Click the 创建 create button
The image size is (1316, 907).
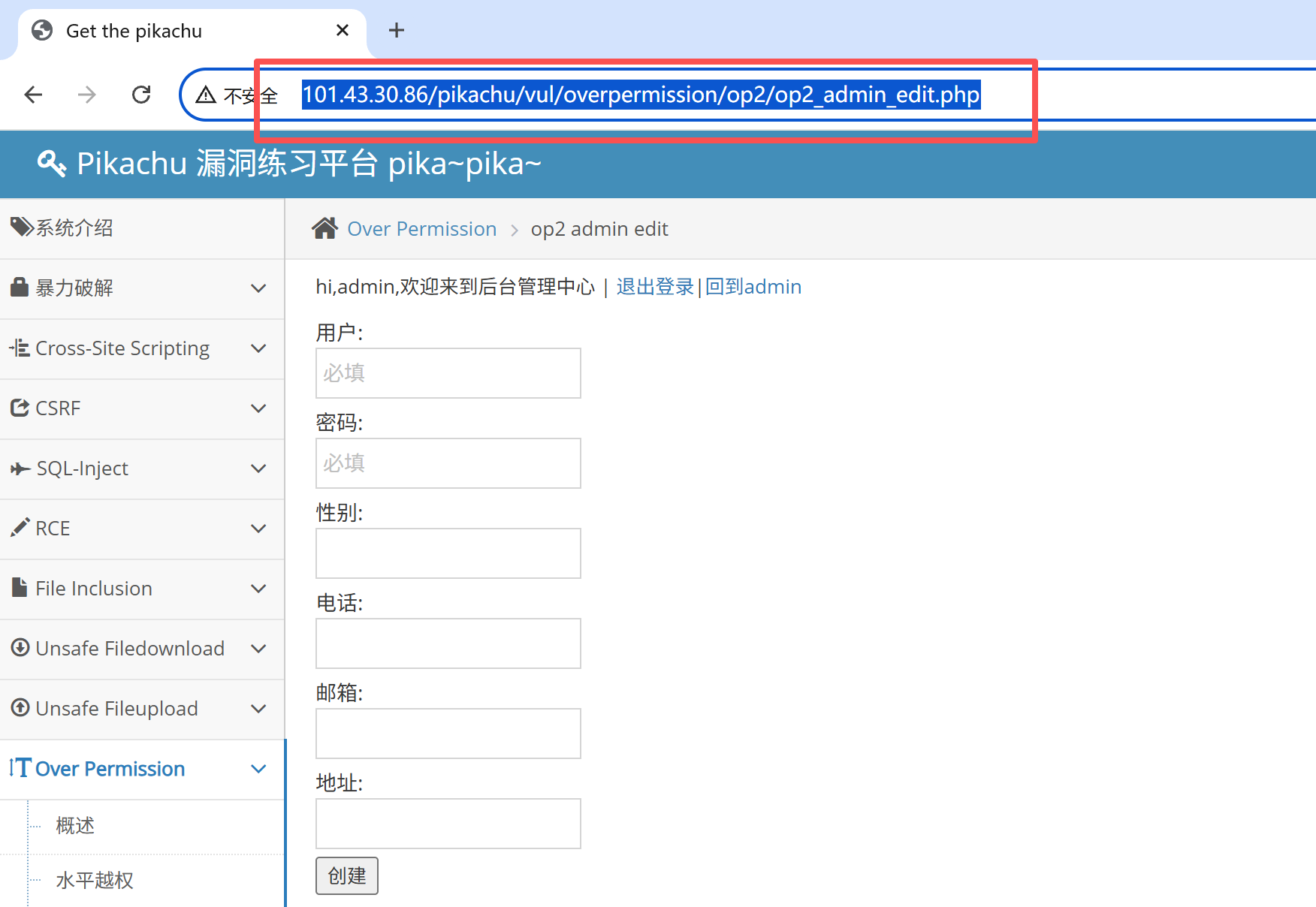point(347,875)
